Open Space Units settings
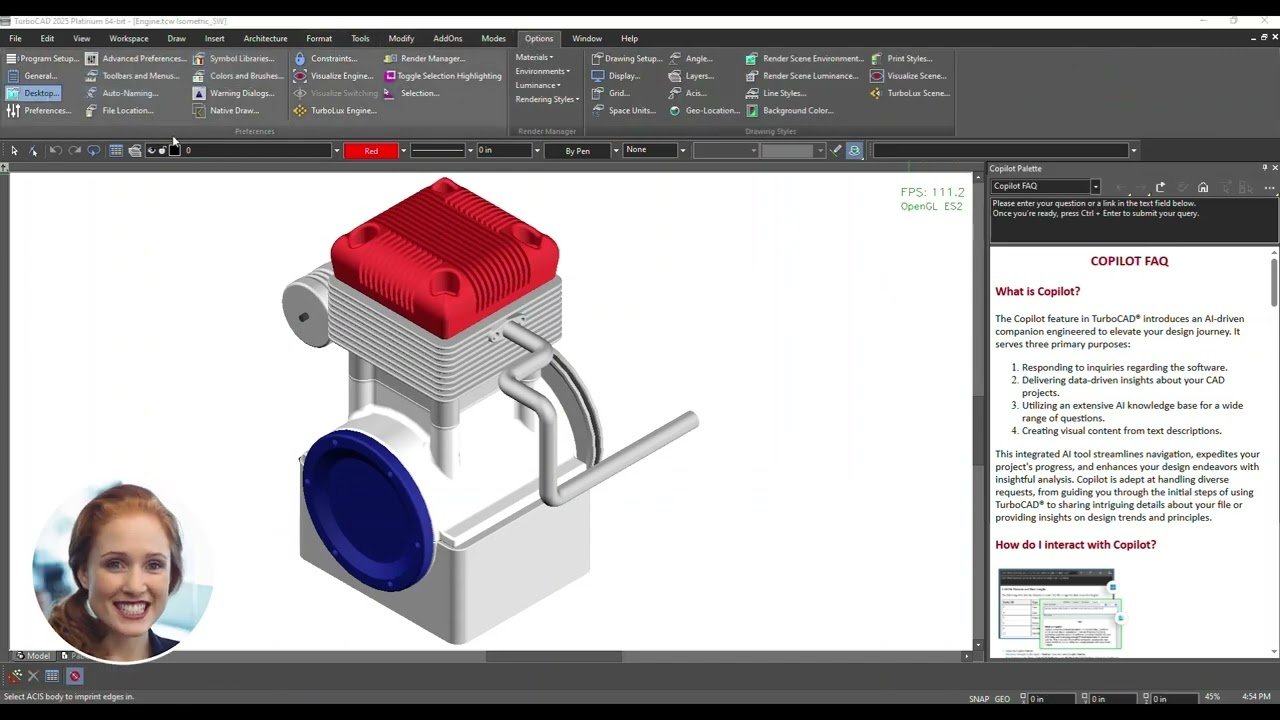This screenshot has width=1280, height=720. coord(624,111)
